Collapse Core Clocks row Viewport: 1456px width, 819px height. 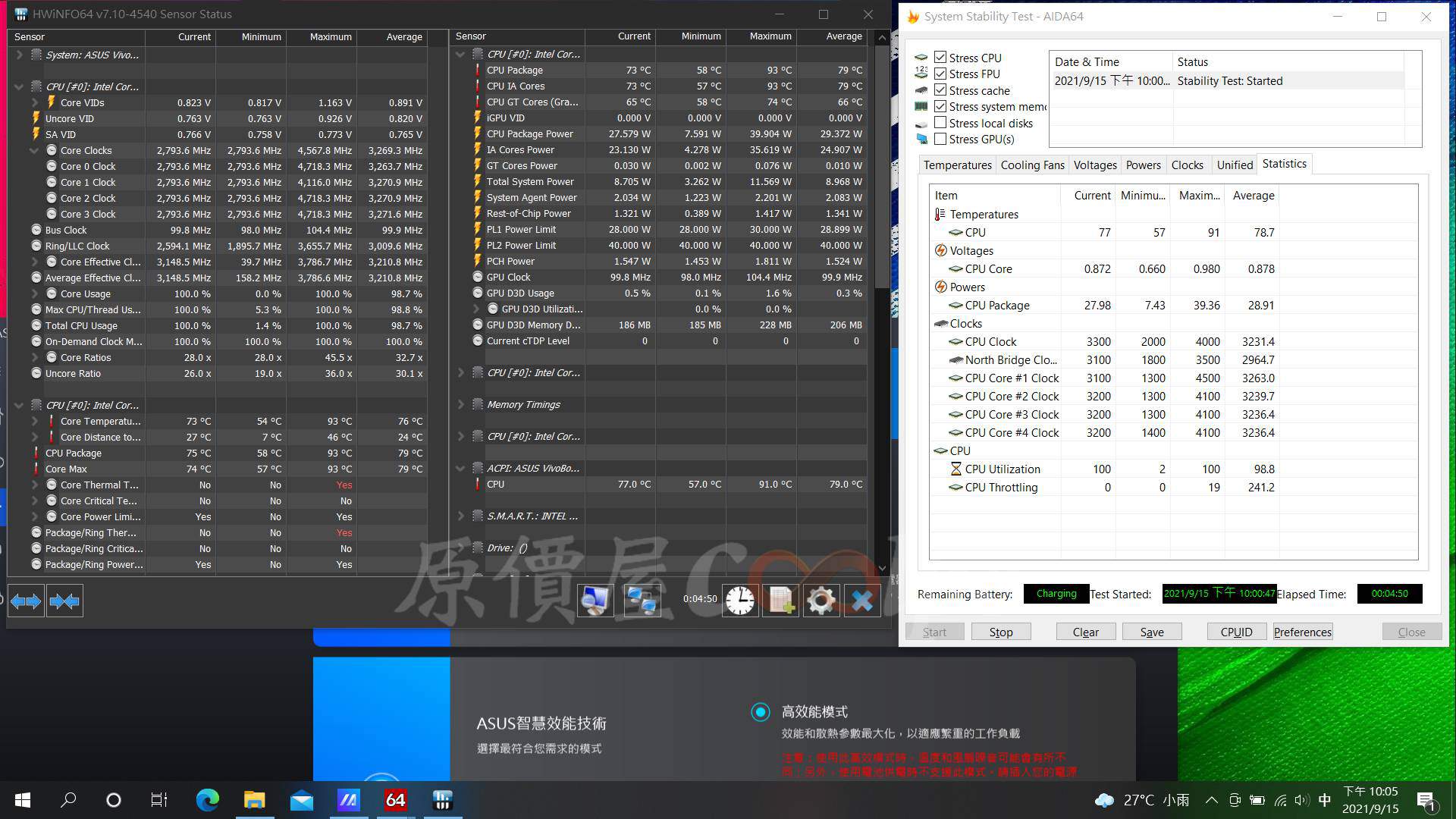34,150
